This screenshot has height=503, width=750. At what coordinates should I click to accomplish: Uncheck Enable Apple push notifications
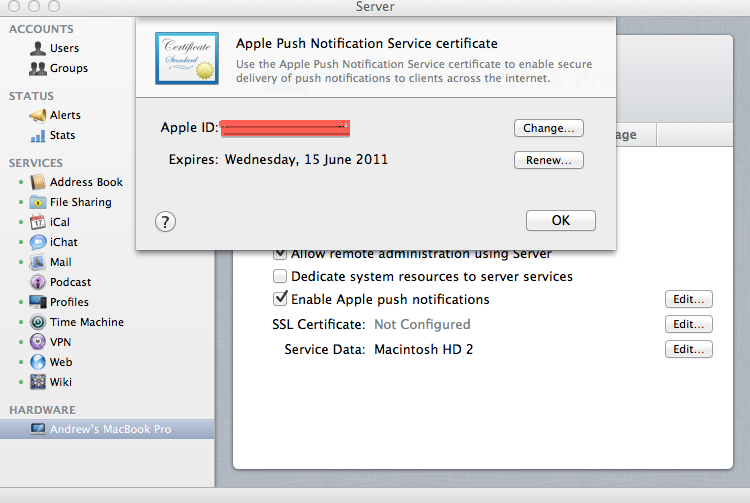coord(280,299)
